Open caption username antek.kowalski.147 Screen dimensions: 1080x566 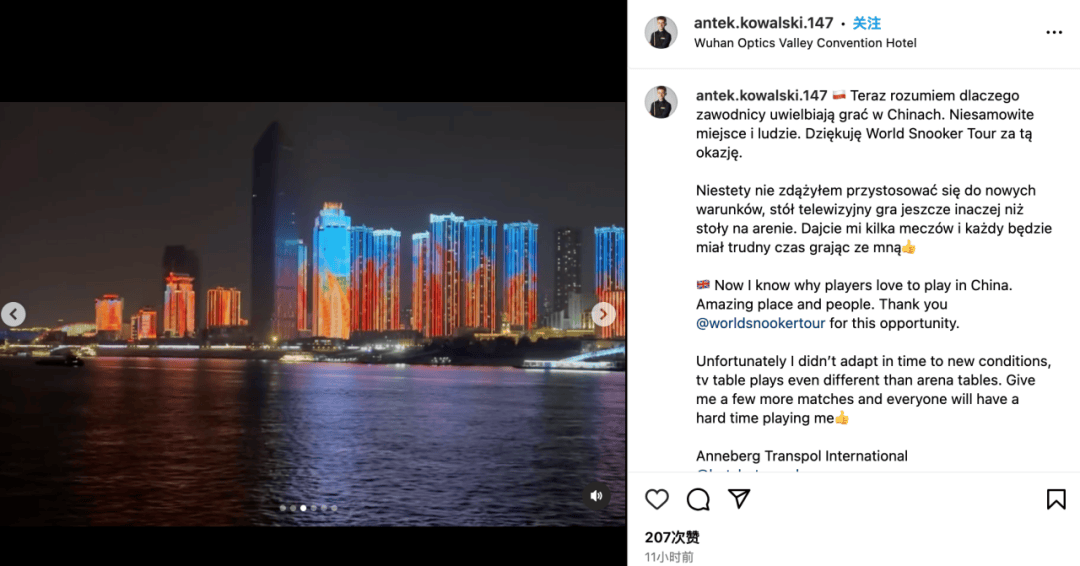pos(761,95)
